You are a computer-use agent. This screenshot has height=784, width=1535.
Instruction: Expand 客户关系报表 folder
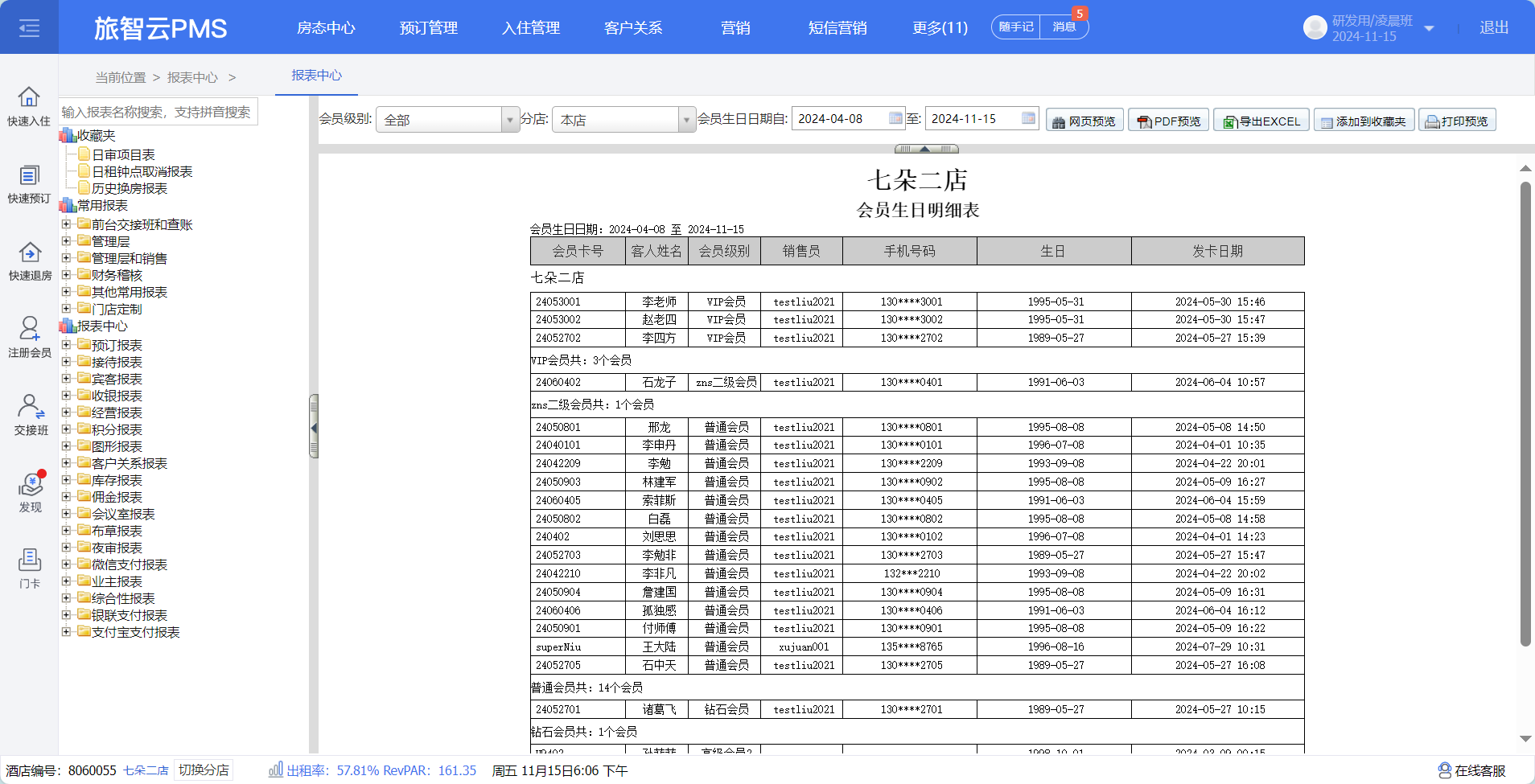click(x=67, y=463)
